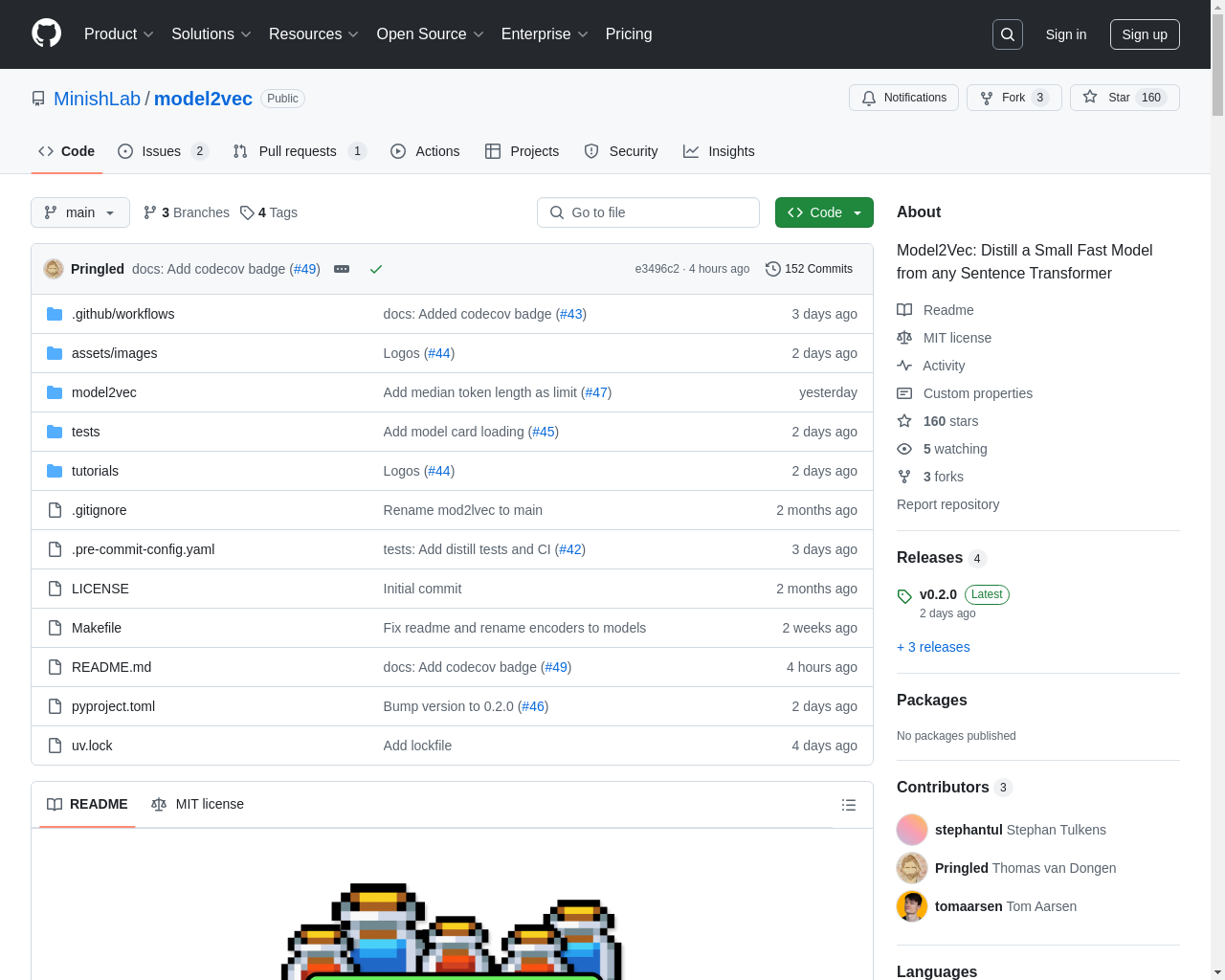Open the green Code dropdown
1225x980 pixels.
click(x=824, y=212)
